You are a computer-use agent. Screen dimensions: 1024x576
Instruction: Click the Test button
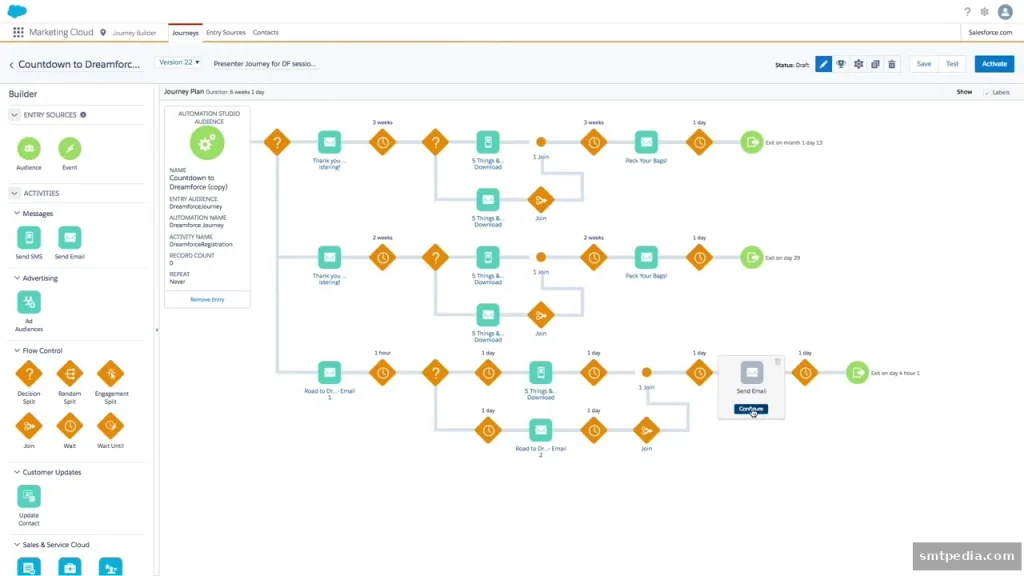click(x=952, y=64)
